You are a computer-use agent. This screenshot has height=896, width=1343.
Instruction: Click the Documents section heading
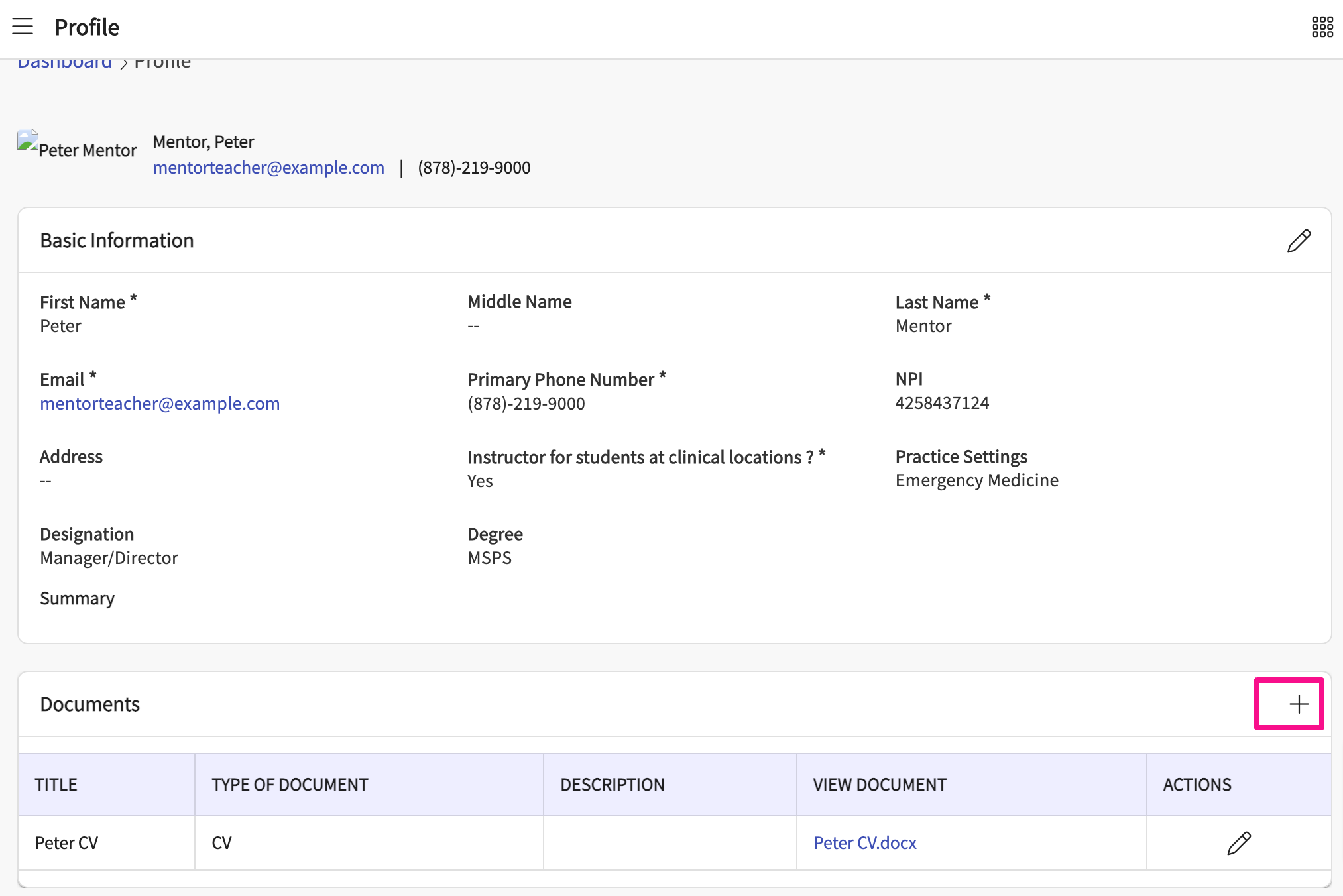point(90,704)
